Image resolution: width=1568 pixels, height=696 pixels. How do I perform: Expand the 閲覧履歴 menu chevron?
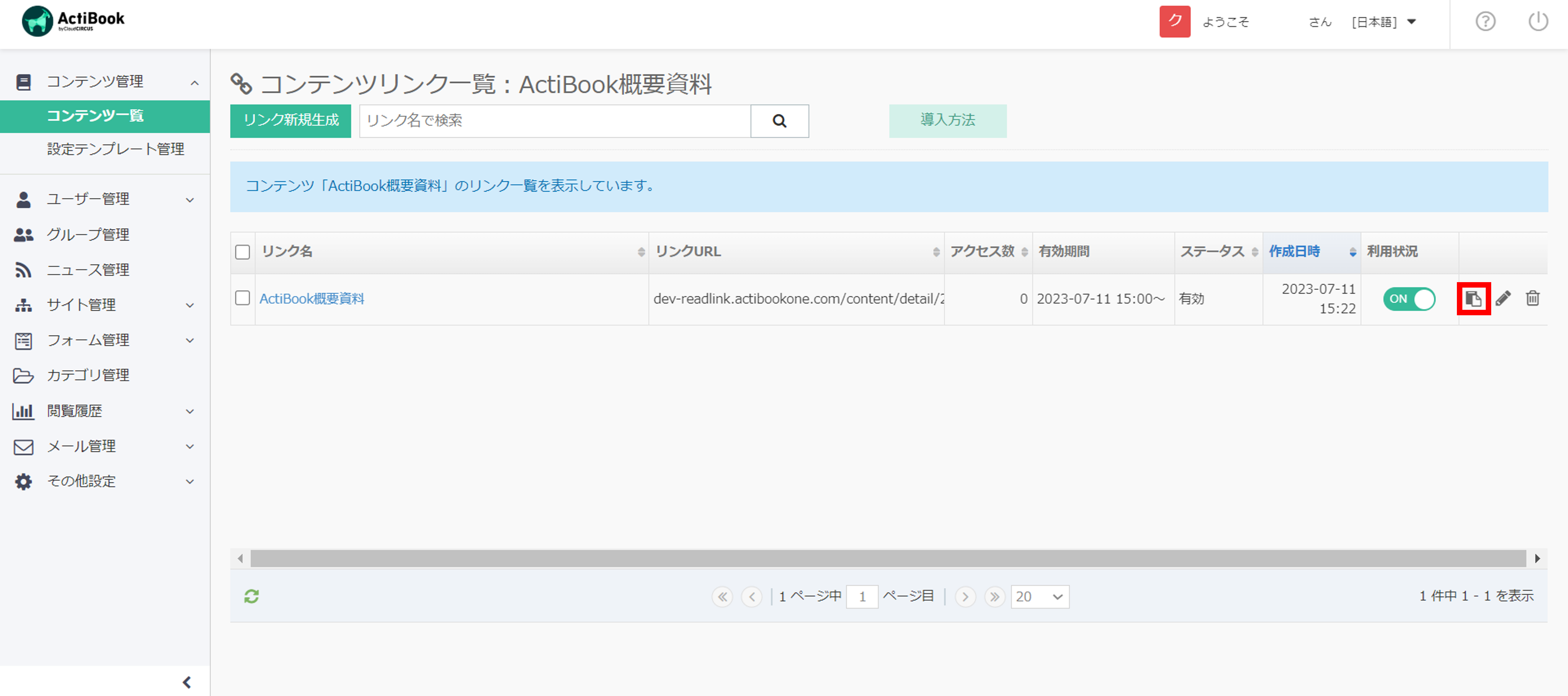coord(190,412)
